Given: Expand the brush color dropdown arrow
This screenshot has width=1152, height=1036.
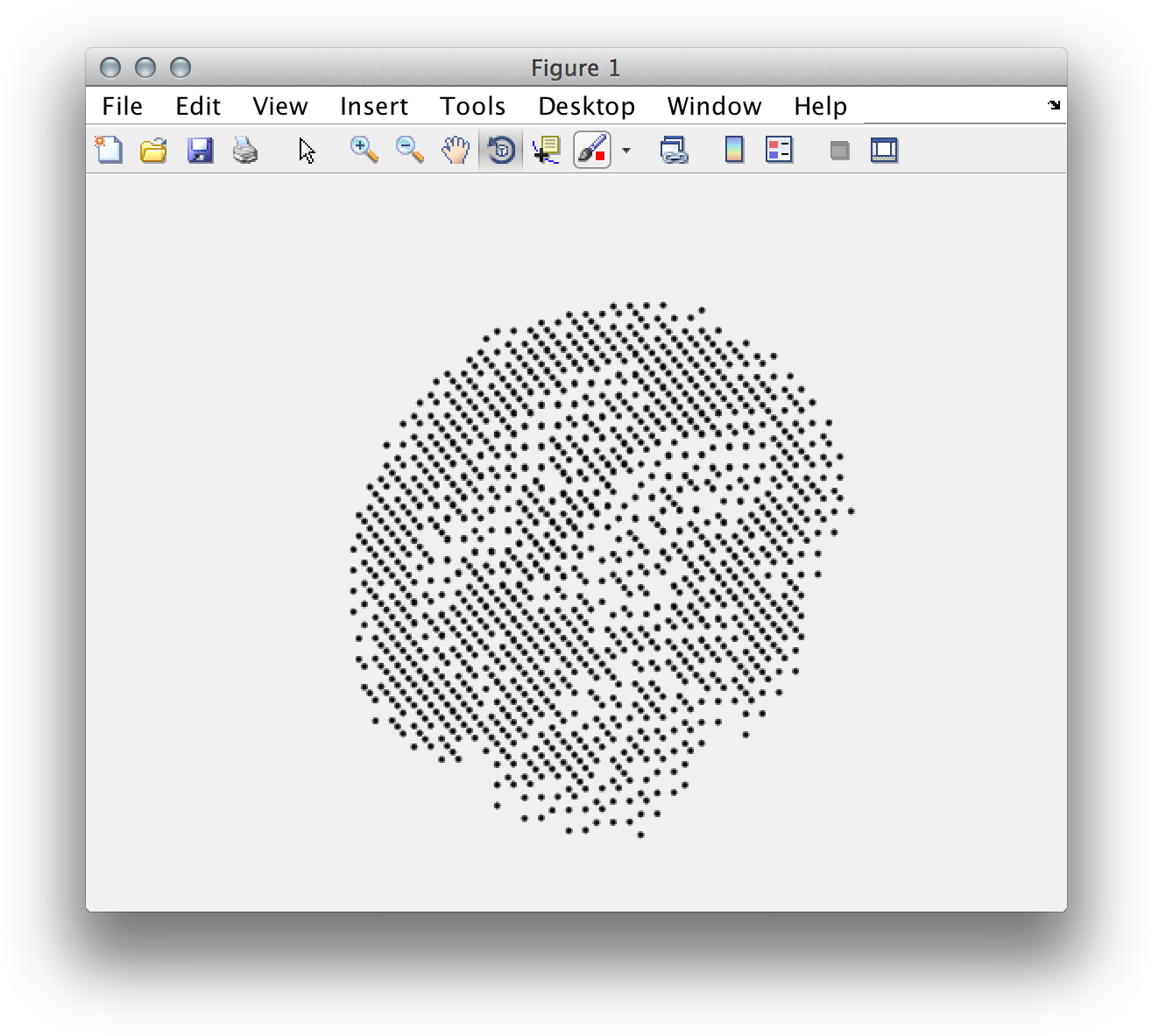Looking at the screenshot, I should pyautogui.click(x=626, y=151).
